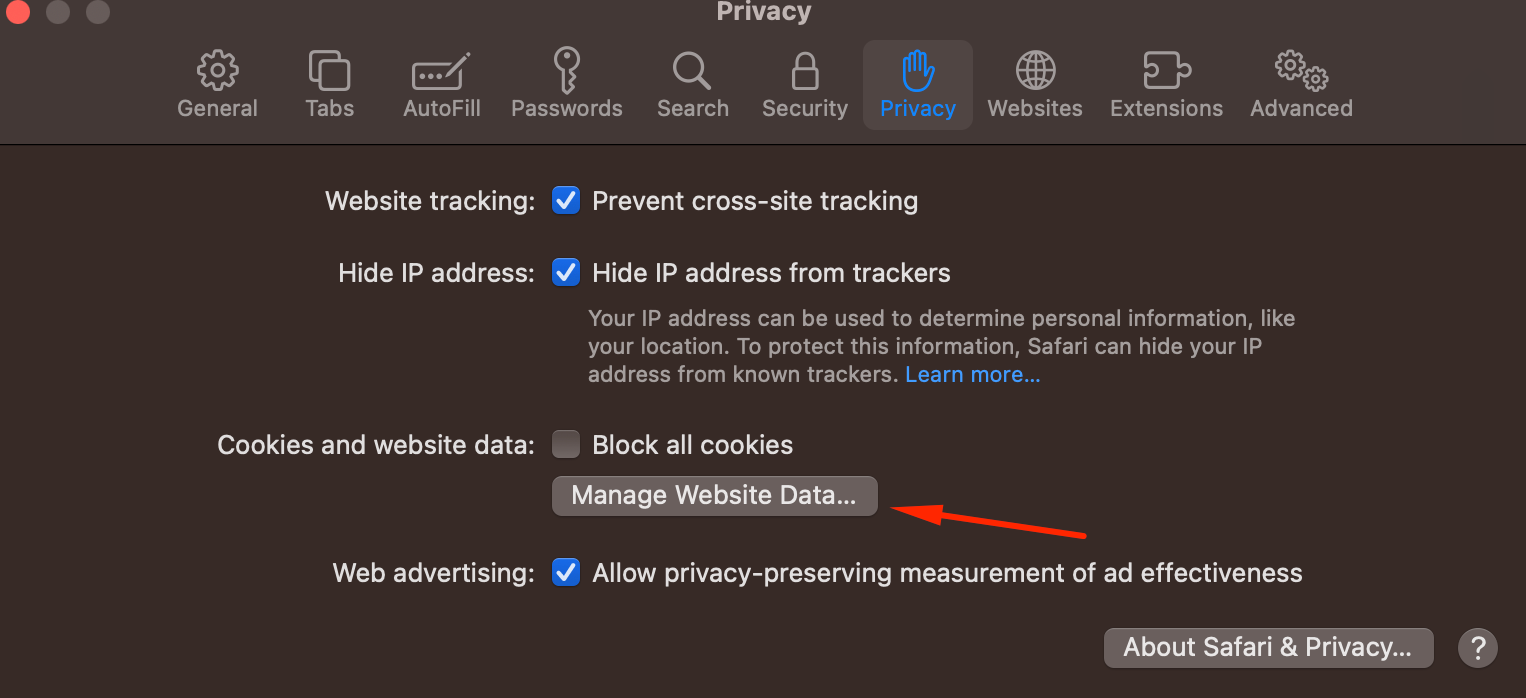Click the Manage Website Data button
Image resolution: width=1526 pixels, height=698 pixels.
click(714, 496)
